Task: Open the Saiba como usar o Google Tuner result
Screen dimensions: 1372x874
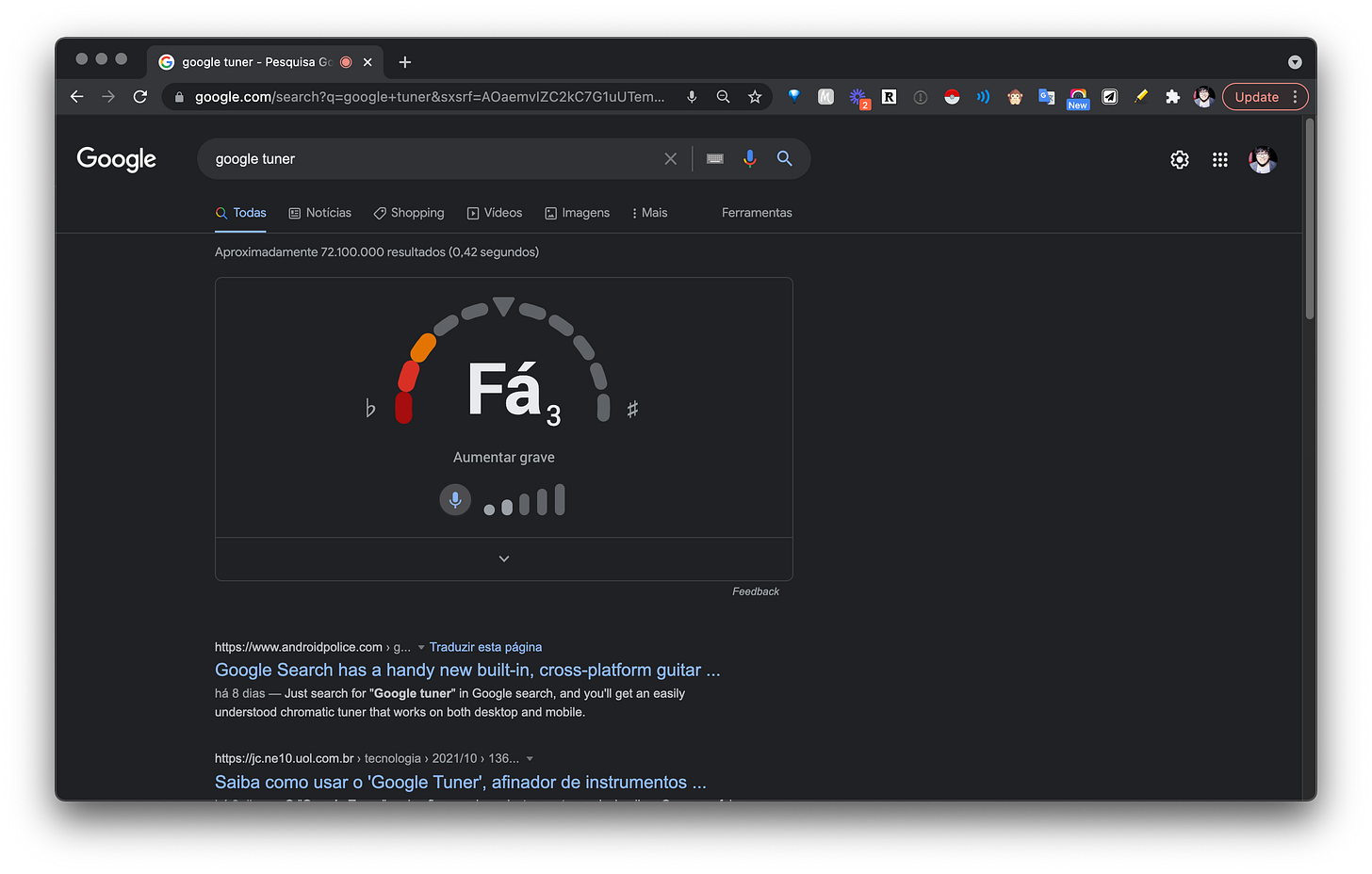Action: [x=461, y=782]
